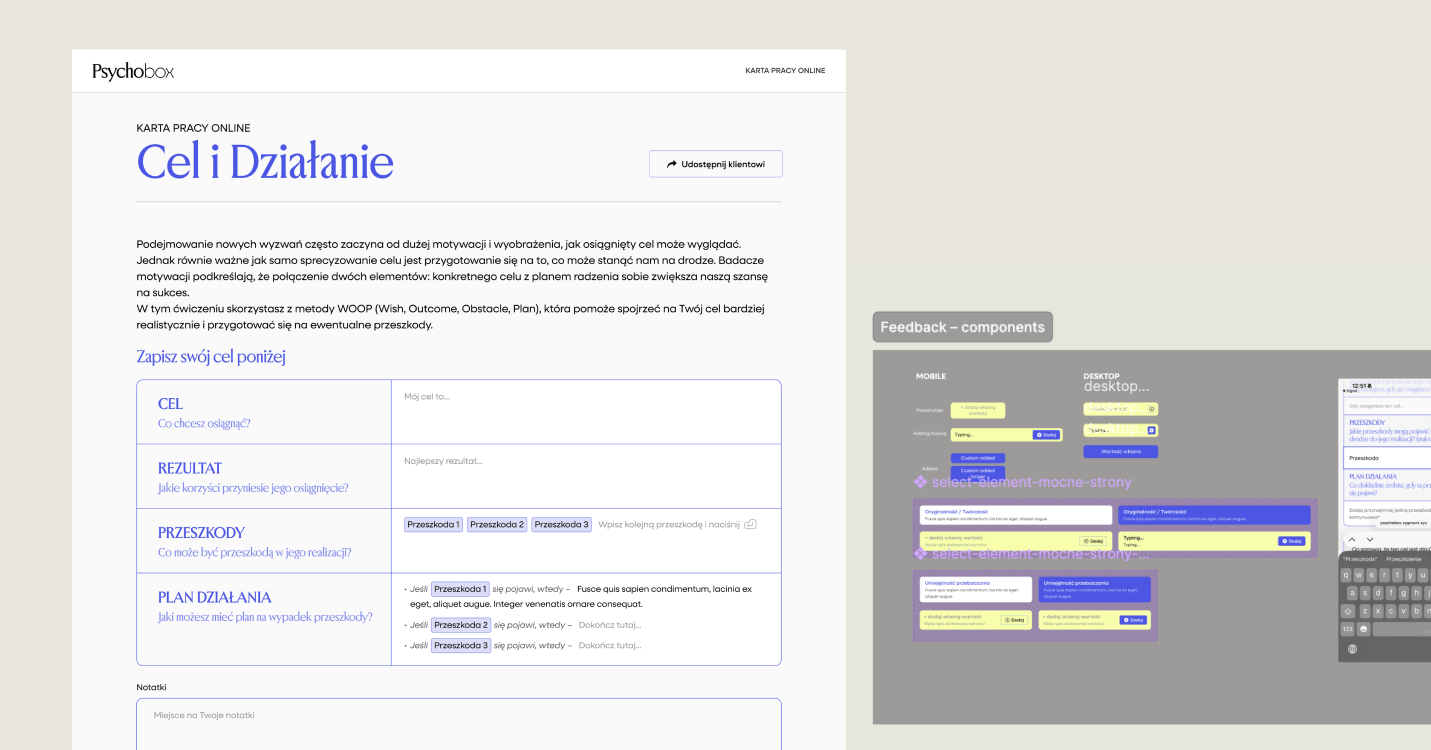Tap the r key on phone keyboard

click(1385, 575)
